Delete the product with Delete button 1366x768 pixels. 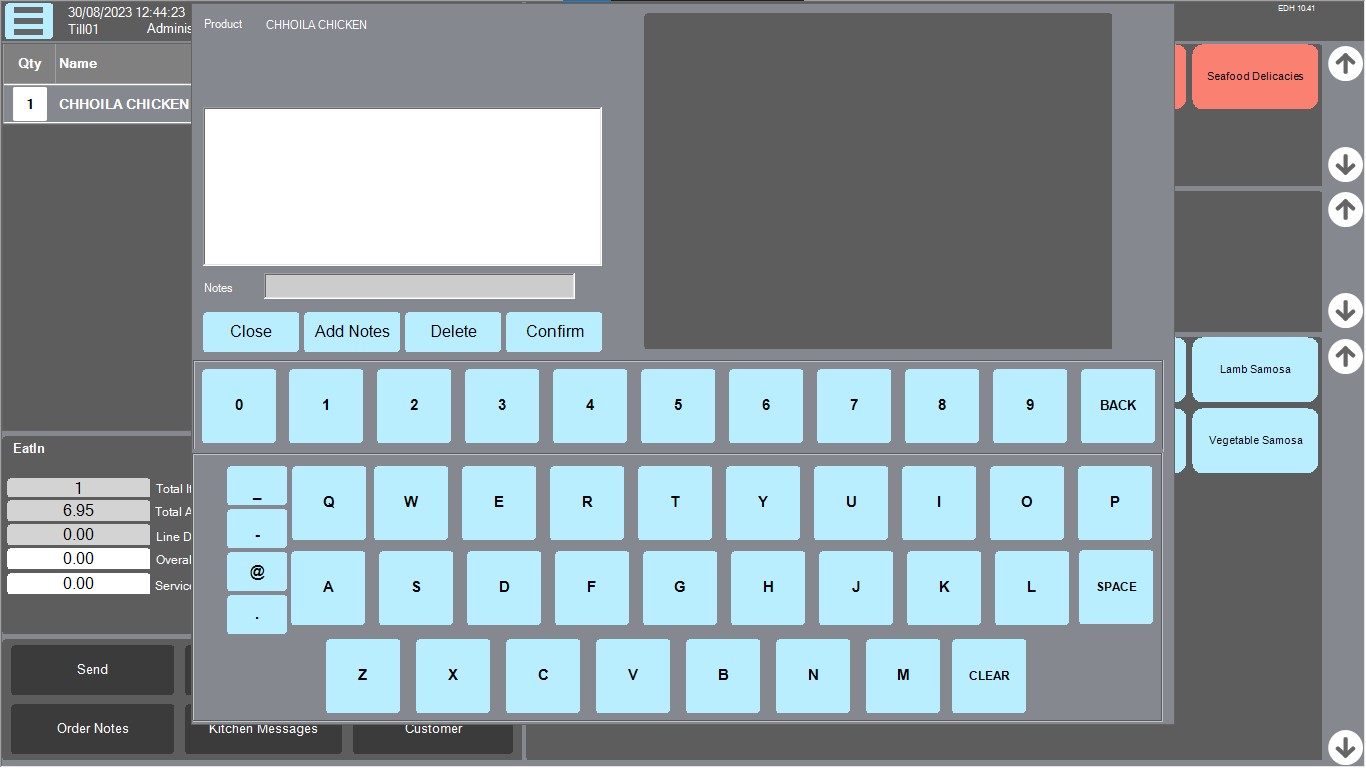click(453, 332)
